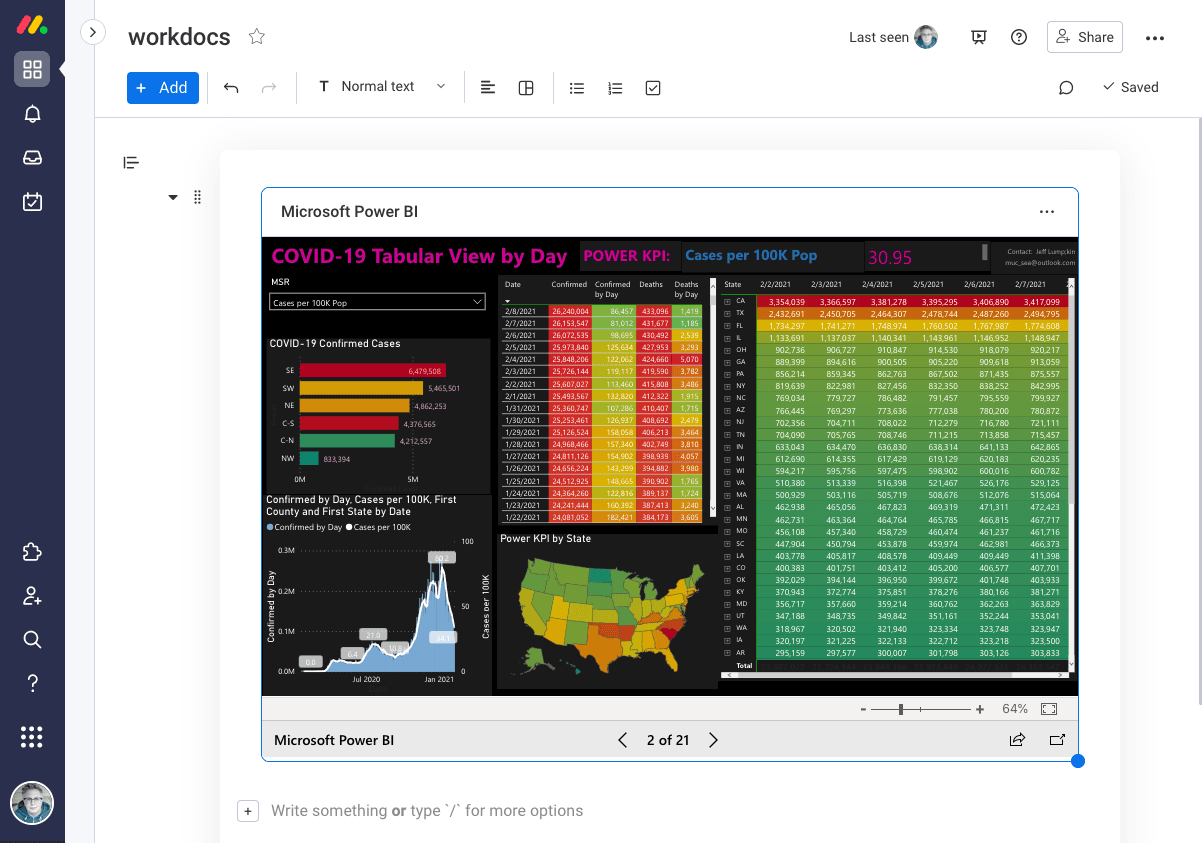The height and width of the screenshot is (843, 1202).
Task: Open the Cases per 100K Pop MSR dropdown
Action: 377,301
